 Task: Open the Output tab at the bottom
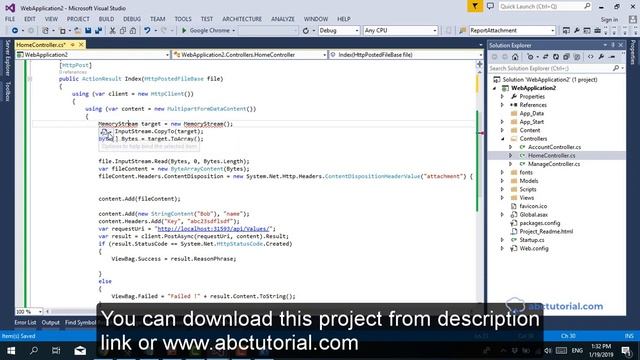(x=51, y=323)
